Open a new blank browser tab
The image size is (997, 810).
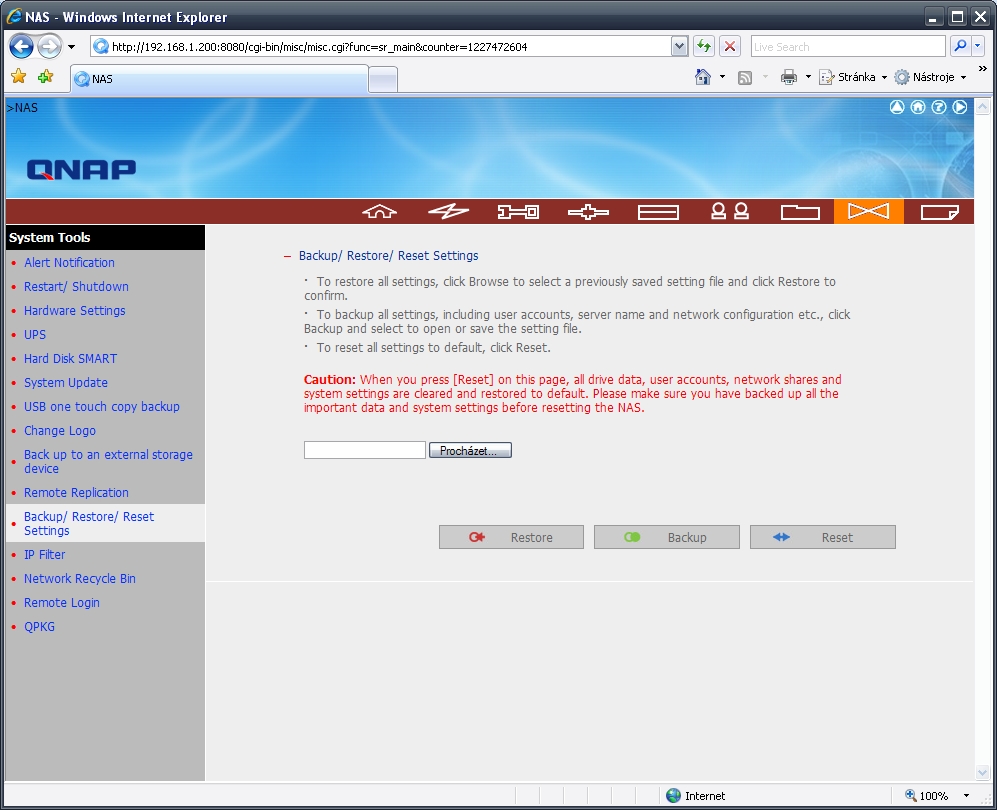(x=383, y=80)
